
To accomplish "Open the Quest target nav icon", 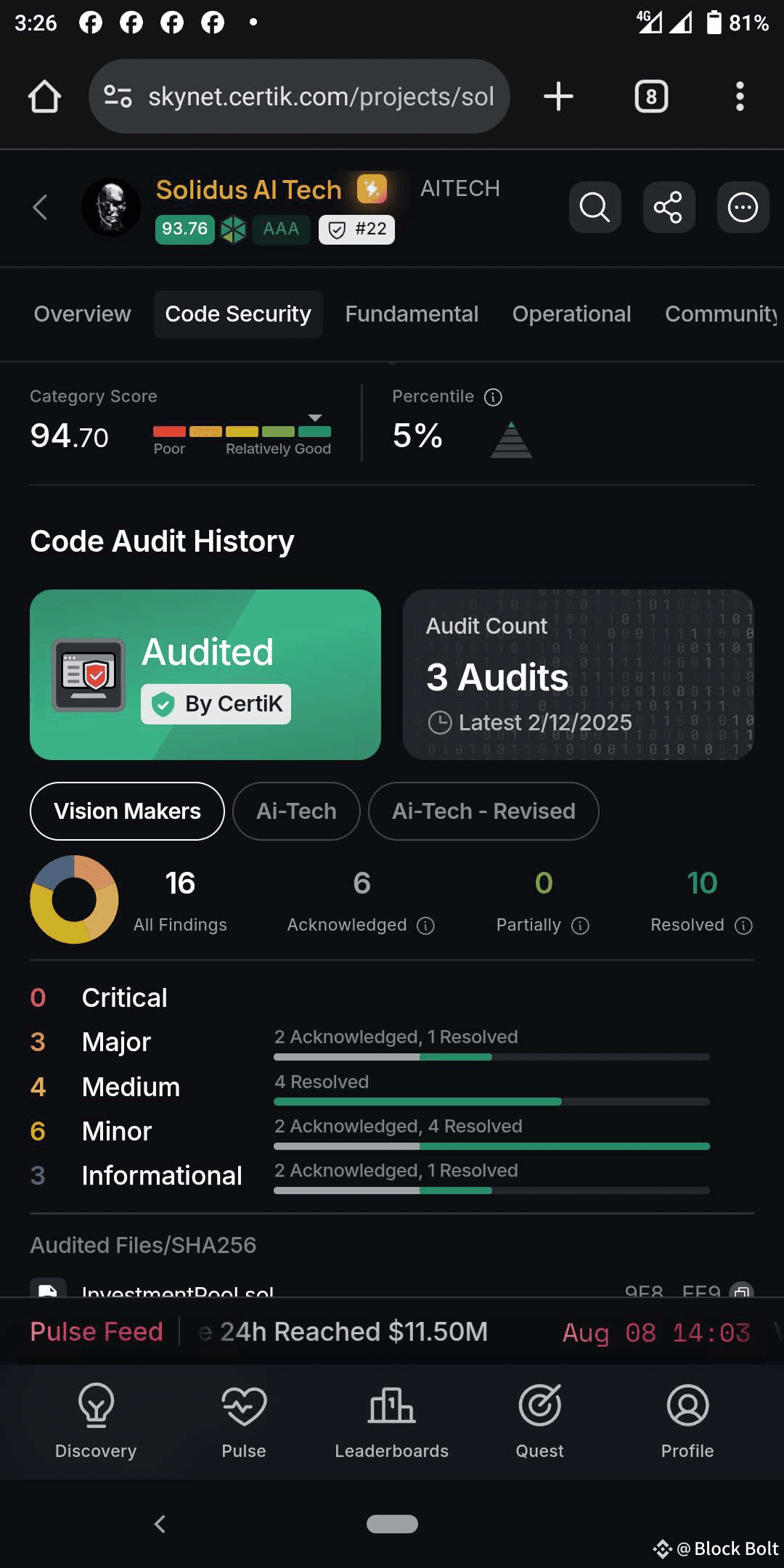I will [540, 1405].
